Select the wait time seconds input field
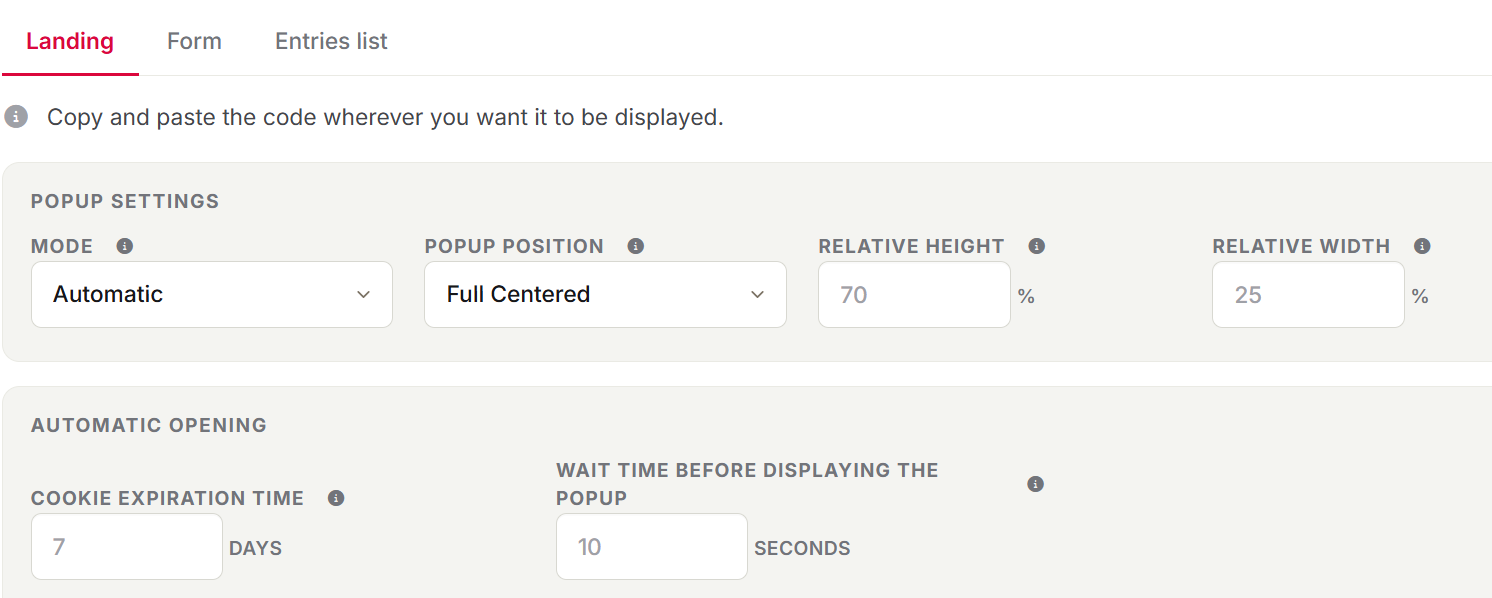 652,546
